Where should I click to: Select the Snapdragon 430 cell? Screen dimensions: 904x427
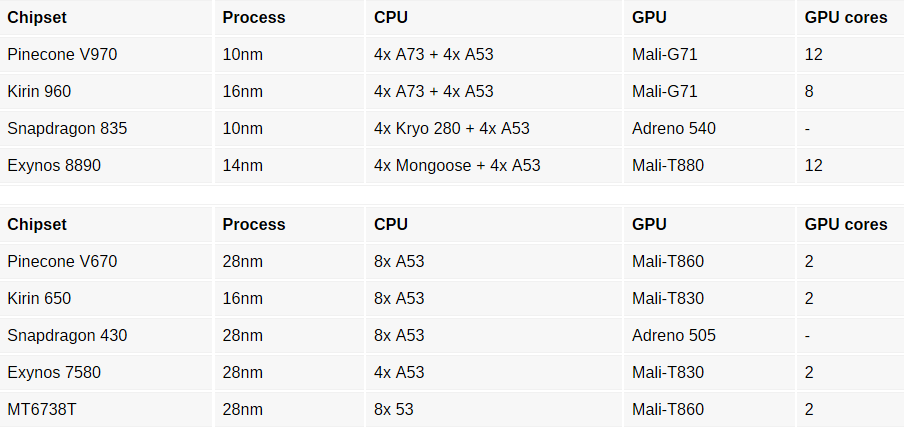pyautogui.click(x=106, y=335)
